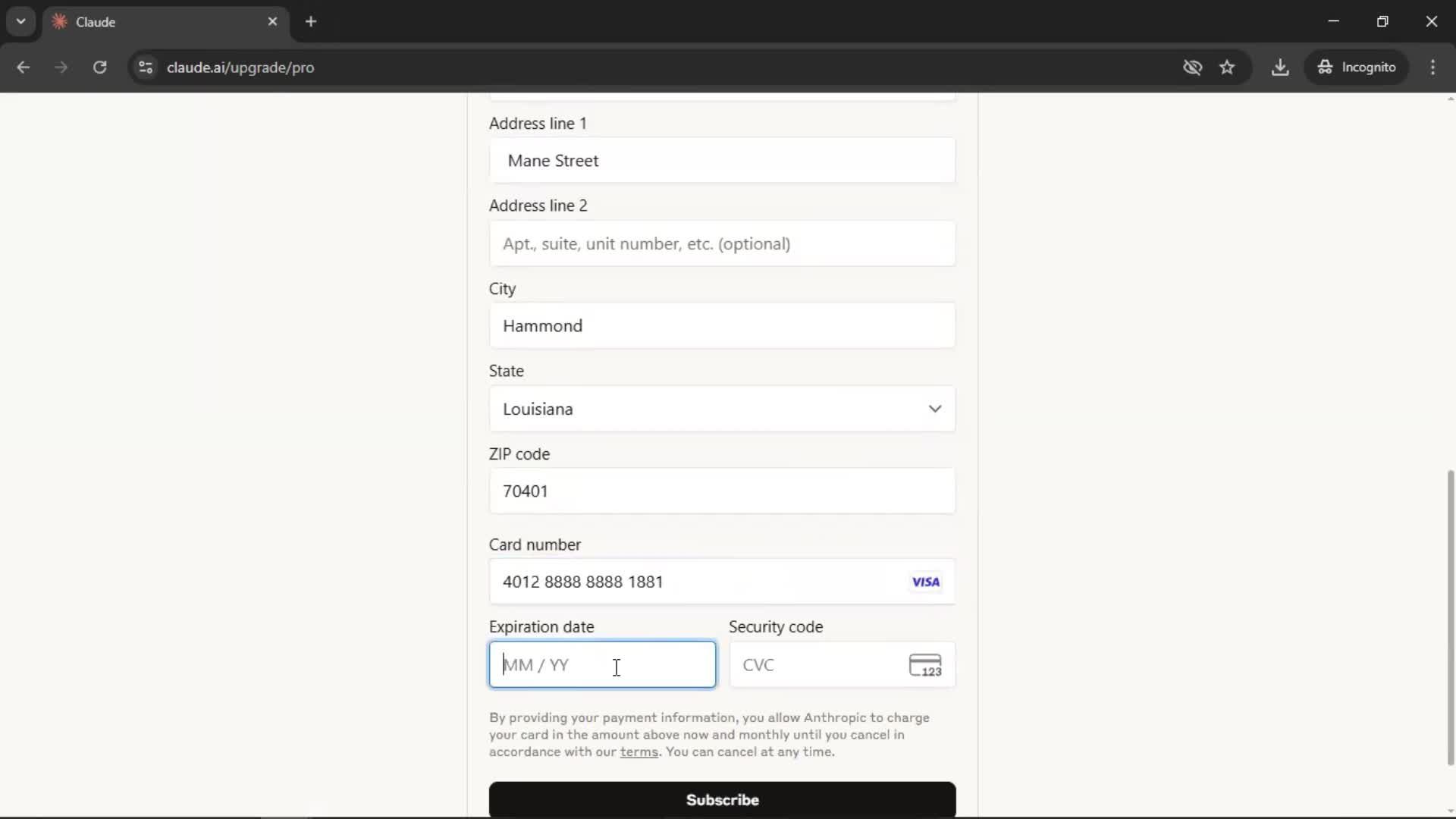
Task: Open the site information icon in address bar
Action: tap(146, 67)
